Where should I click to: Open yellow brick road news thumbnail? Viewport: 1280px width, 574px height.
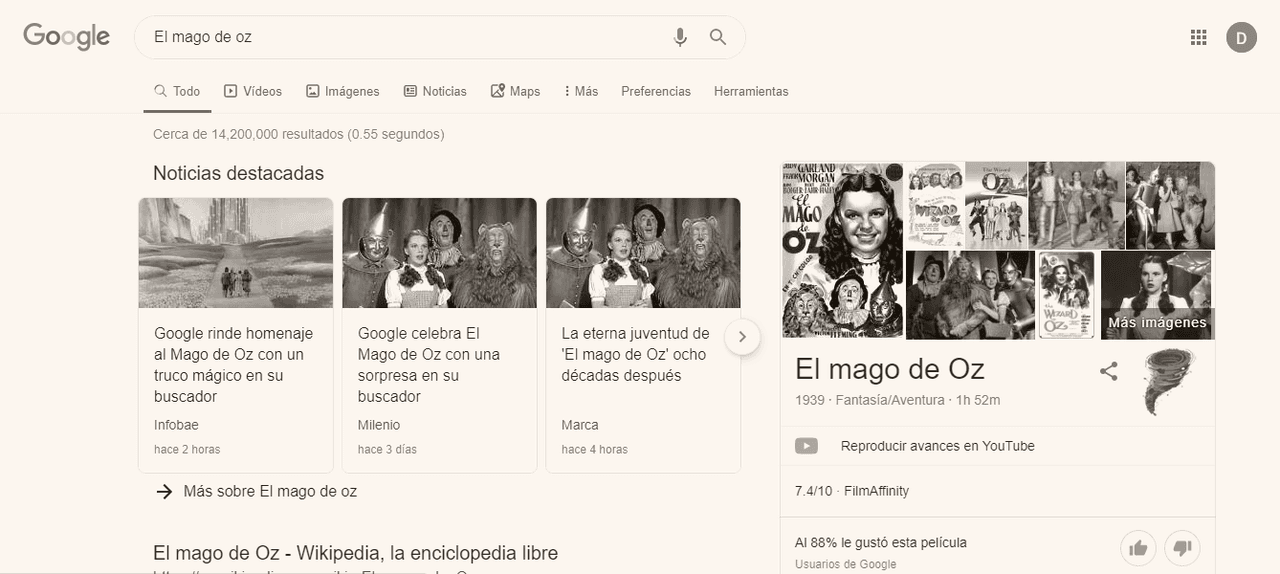[236, 253]
